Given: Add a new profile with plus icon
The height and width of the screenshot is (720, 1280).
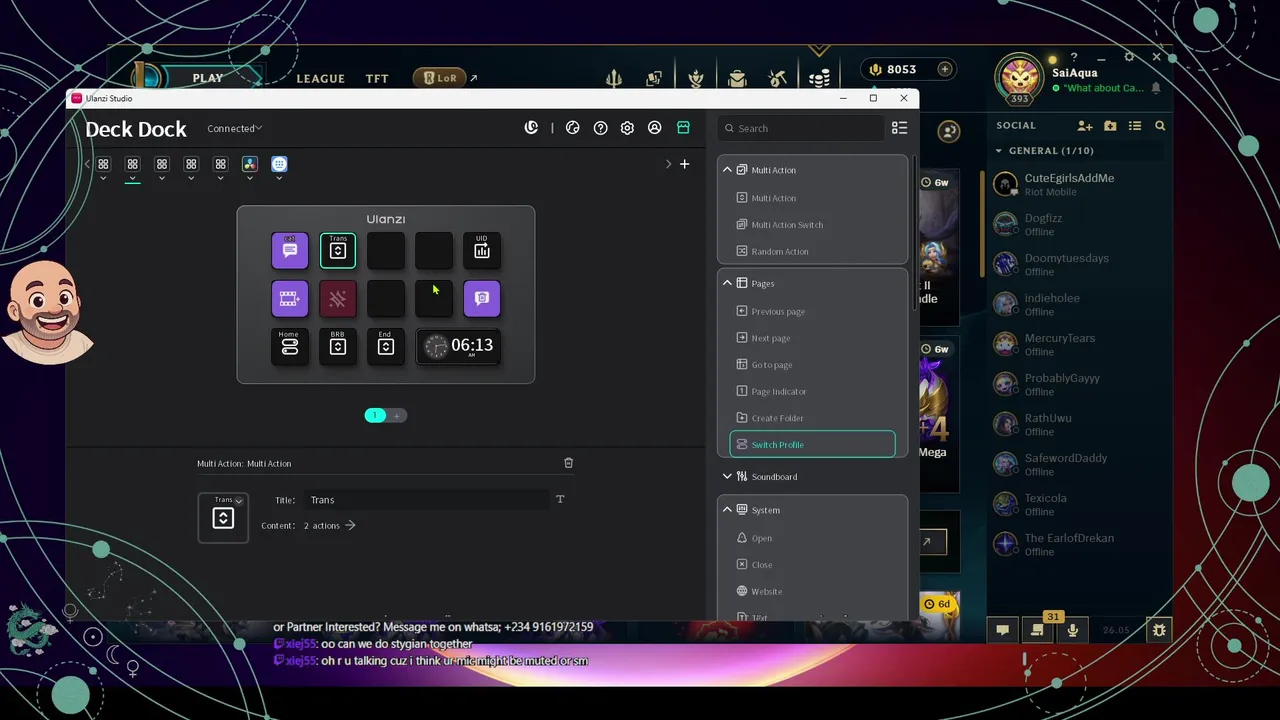Looking at the screenshot, I should click(x=684, y=164).
